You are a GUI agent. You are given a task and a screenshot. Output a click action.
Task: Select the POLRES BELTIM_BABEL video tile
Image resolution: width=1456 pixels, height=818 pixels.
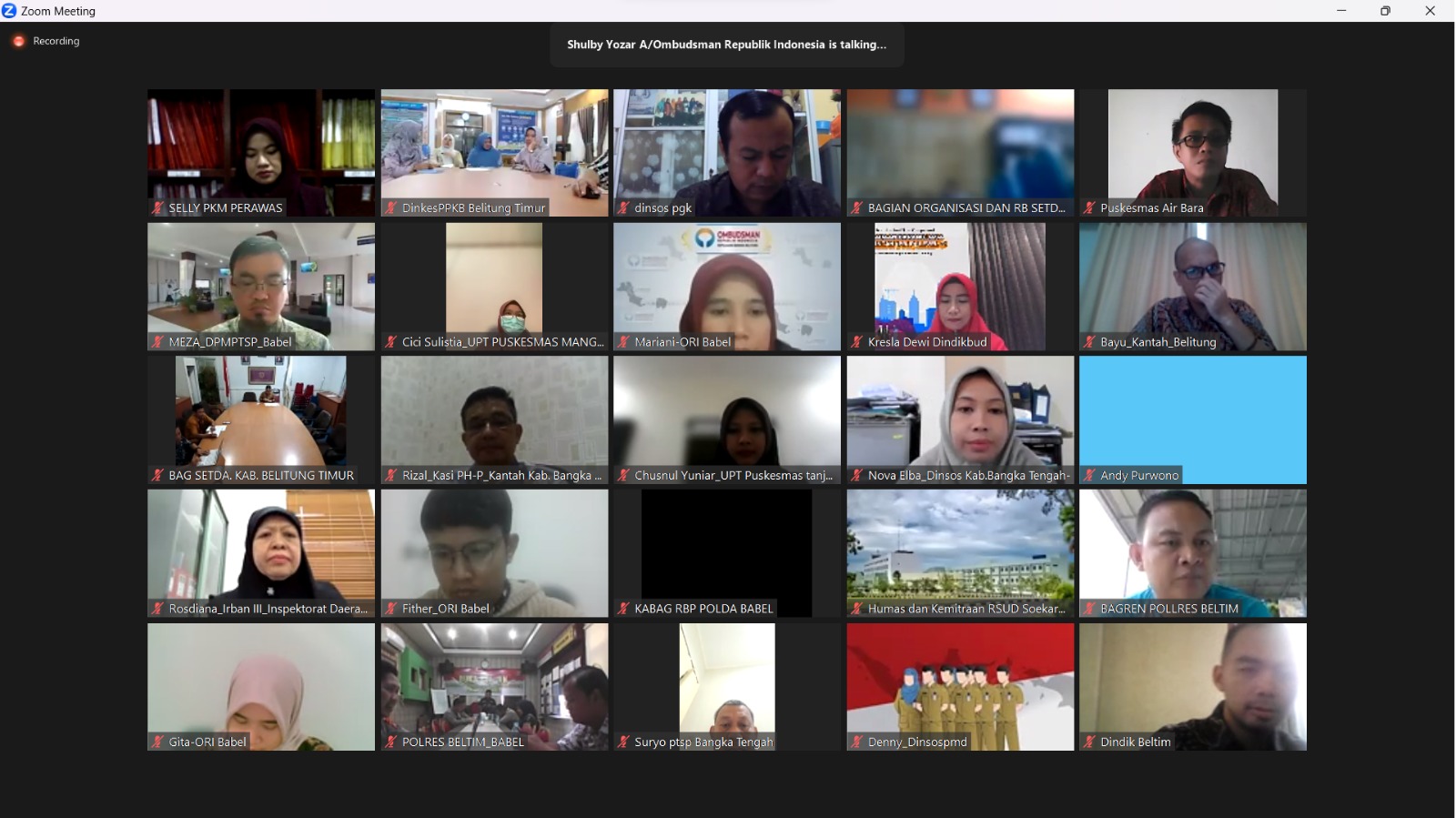point(494,681)
